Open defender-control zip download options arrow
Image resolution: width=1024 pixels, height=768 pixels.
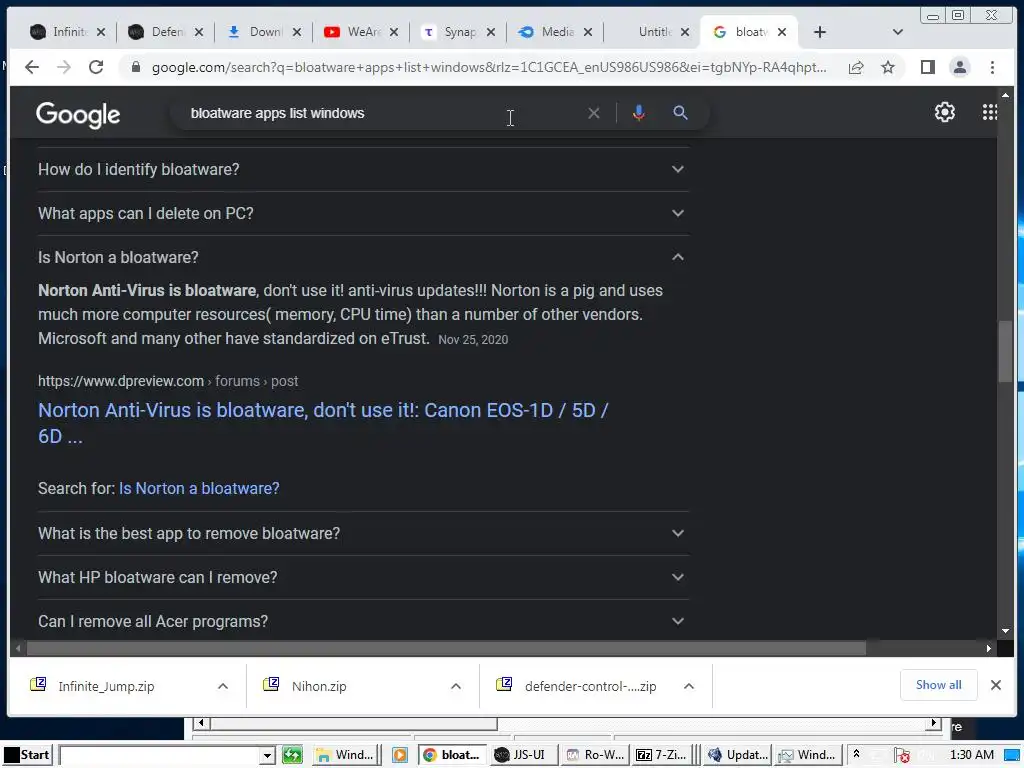688,686
